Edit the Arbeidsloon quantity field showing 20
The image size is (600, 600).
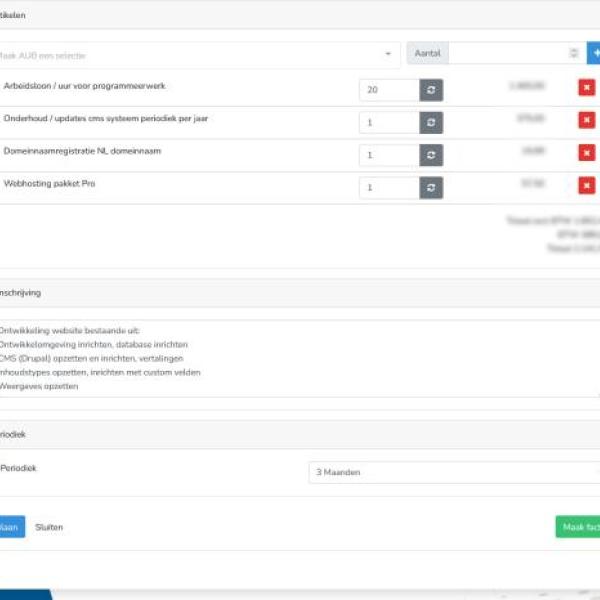click(x=388, y=90)
